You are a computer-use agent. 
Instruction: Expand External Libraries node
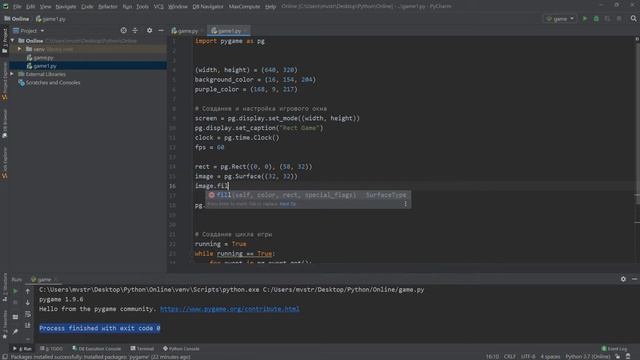12,74
